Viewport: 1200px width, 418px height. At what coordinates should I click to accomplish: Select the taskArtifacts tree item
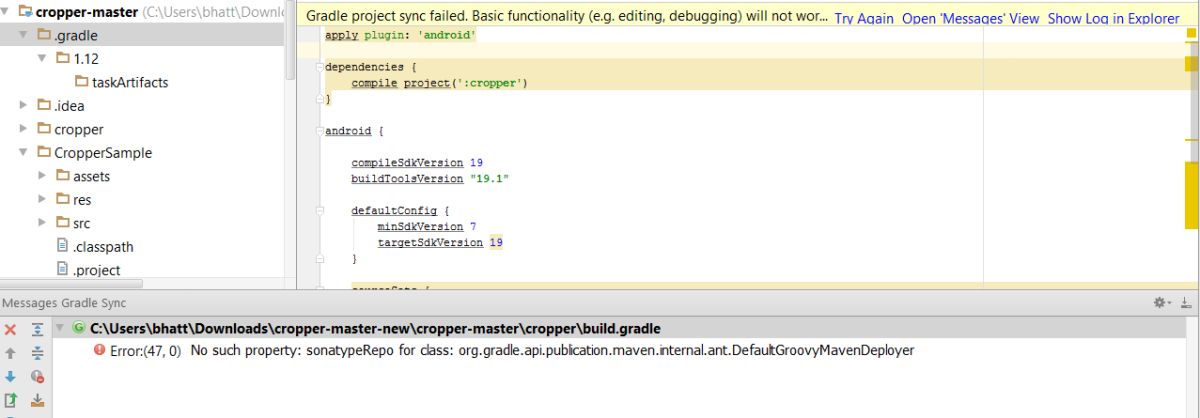[x=130, y=82]
